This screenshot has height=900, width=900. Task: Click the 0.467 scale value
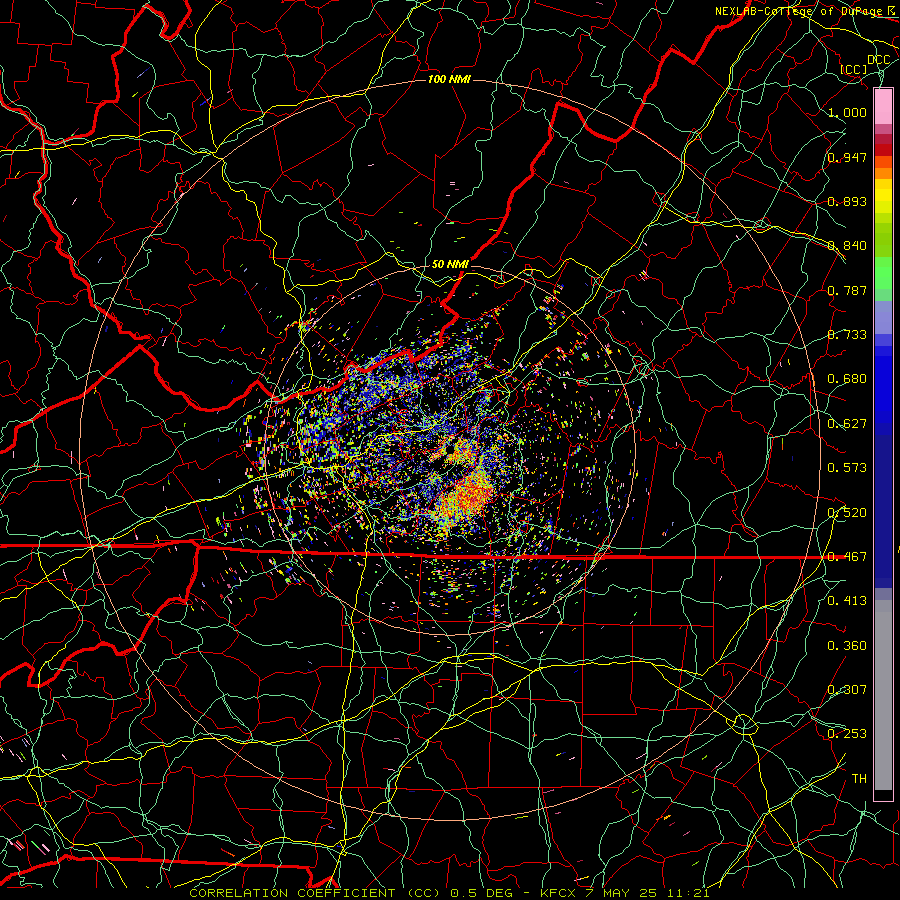(x=847, y=557)
